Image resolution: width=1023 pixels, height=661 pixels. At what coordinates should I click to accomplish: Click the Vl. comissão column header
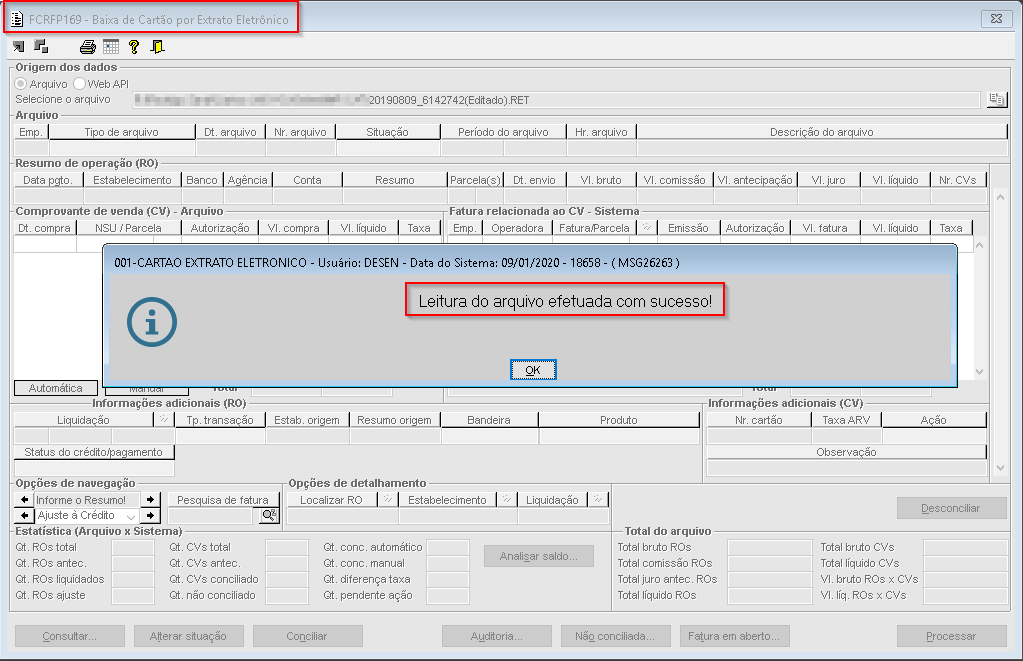[x=675, y=180]
